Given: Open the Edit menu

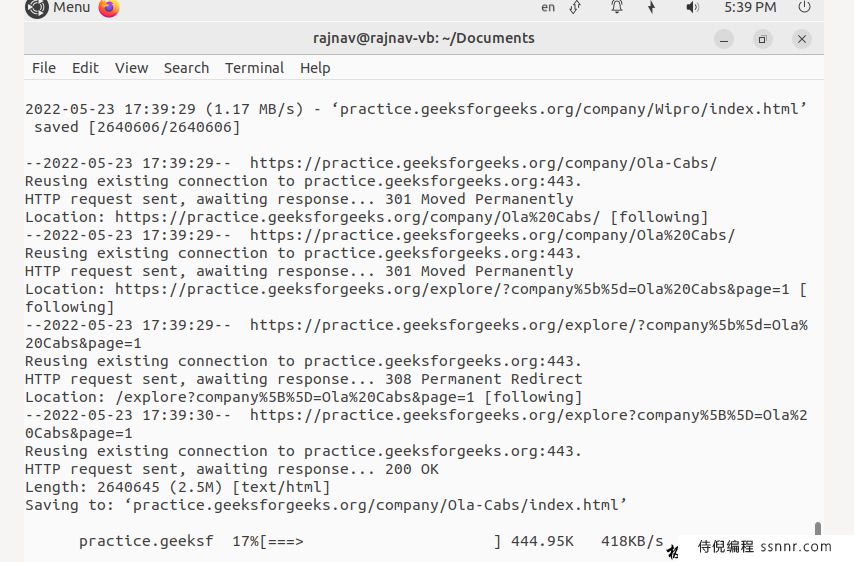Looking at the screenshot, I should [85, 68].
